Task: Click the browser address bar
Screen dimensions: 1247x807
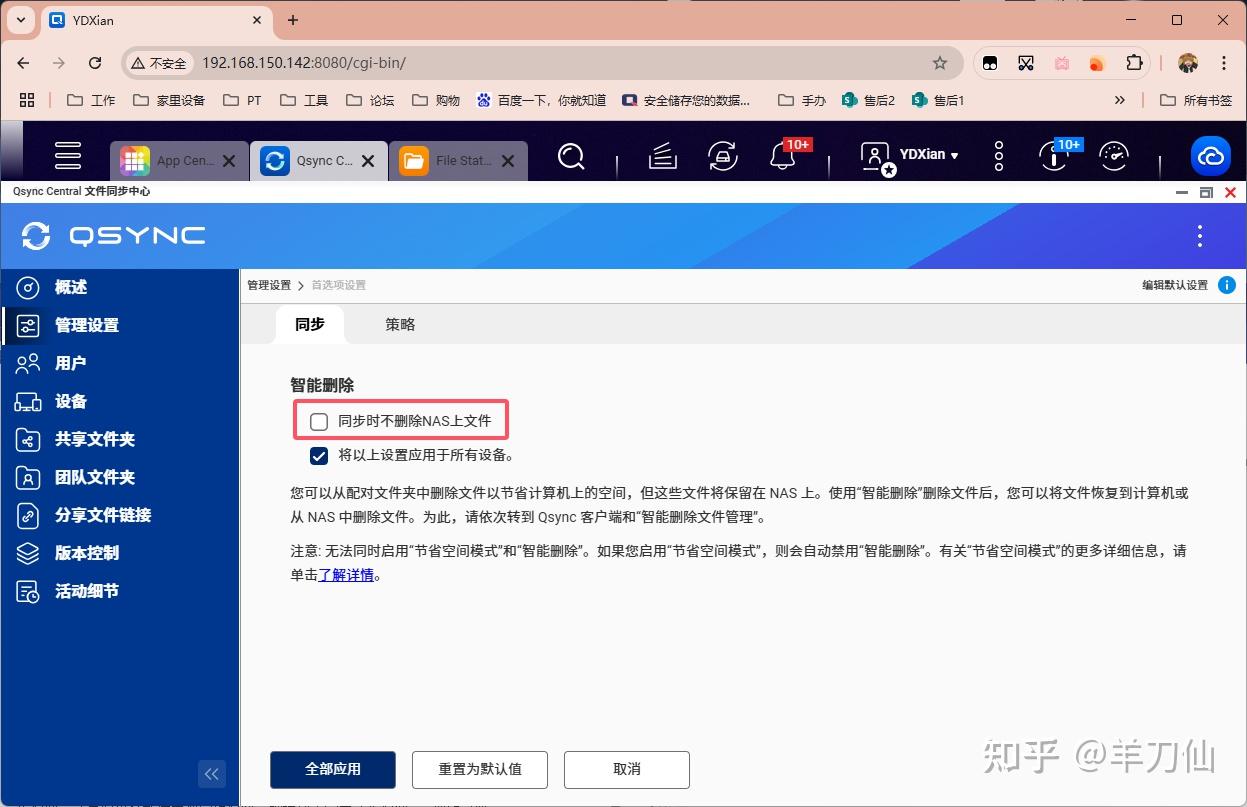Action: point(300,62)
